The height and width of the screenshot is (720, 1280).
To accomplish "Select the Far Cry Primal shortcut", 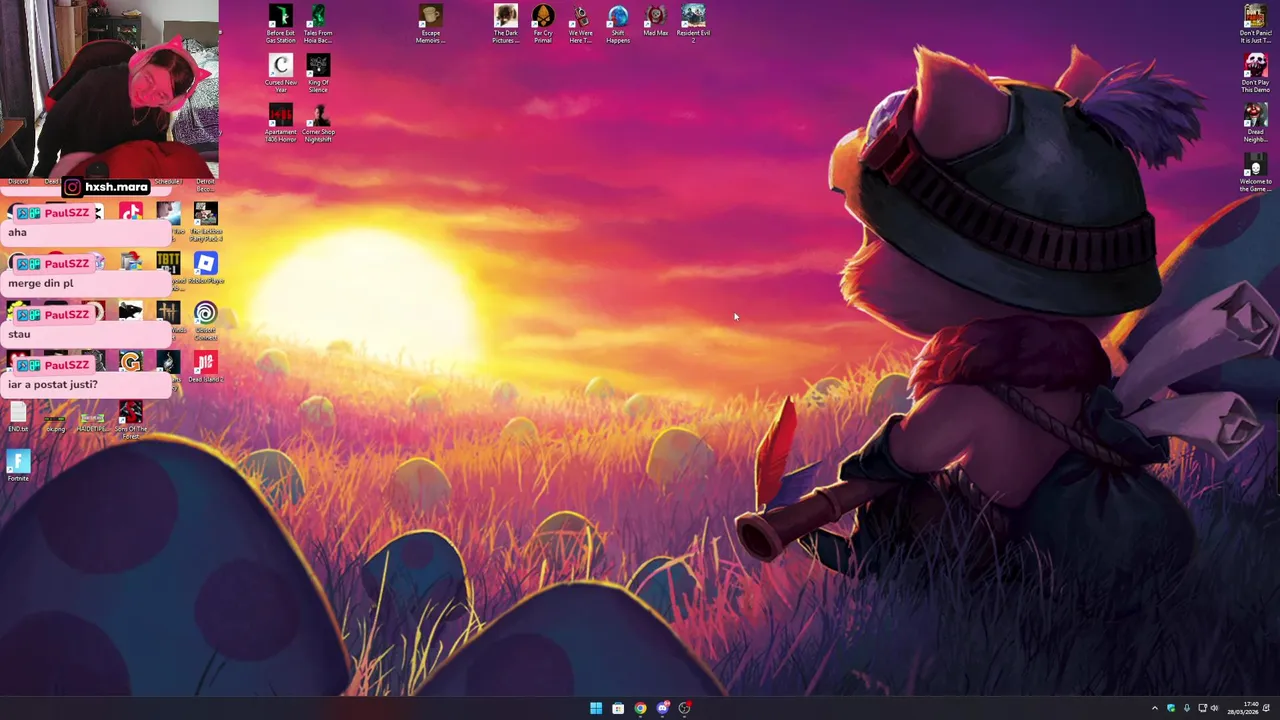I will [x=543, y=24].
